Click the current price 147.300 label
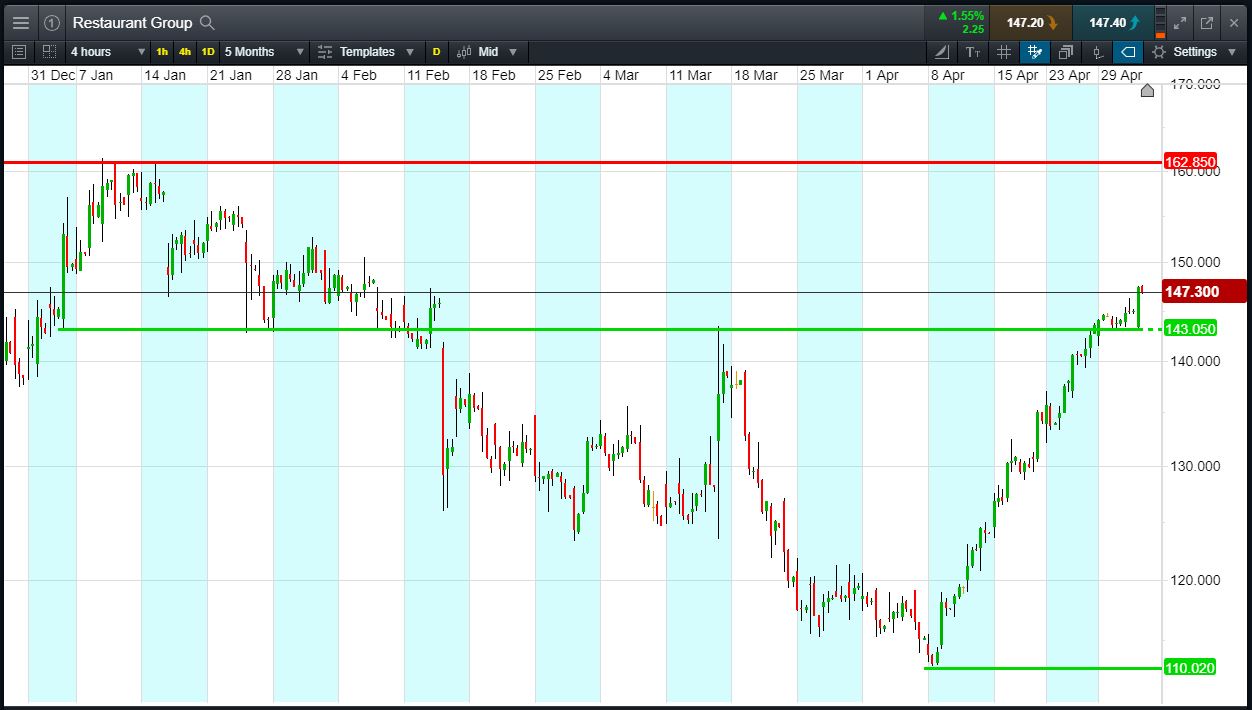This screenshot has width=1252, height=710. click(1204, 292)
